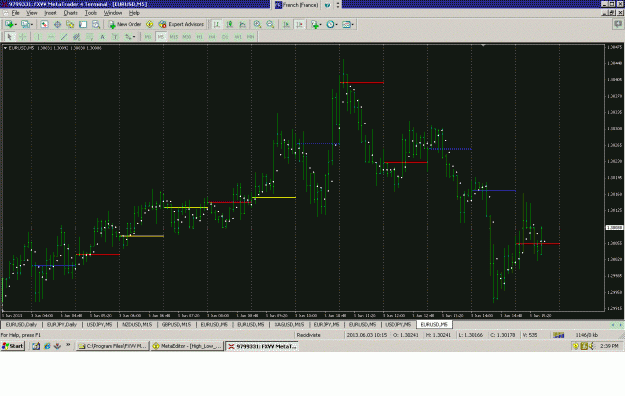Switch to the EURUSD,Daily chart tab
625x396 pixels.
(x=21, y=325)
